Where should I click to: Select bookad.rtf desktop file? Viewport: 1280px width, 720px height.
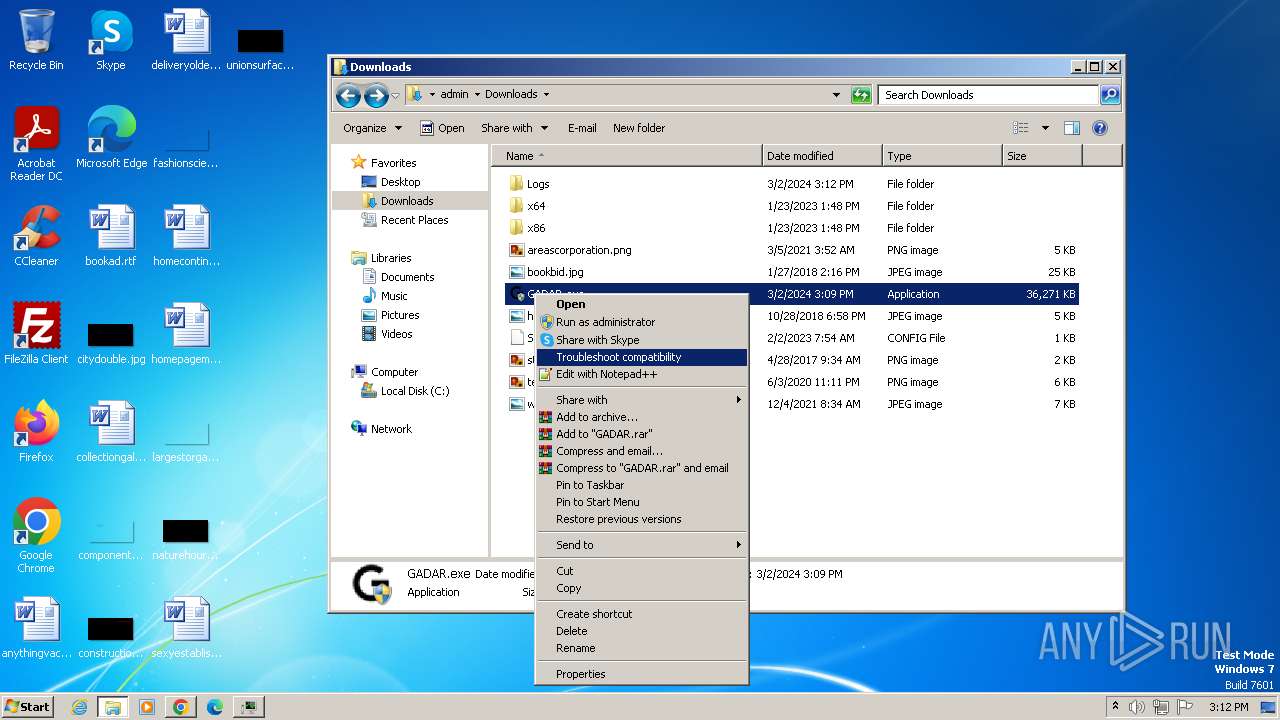point(111,237)
